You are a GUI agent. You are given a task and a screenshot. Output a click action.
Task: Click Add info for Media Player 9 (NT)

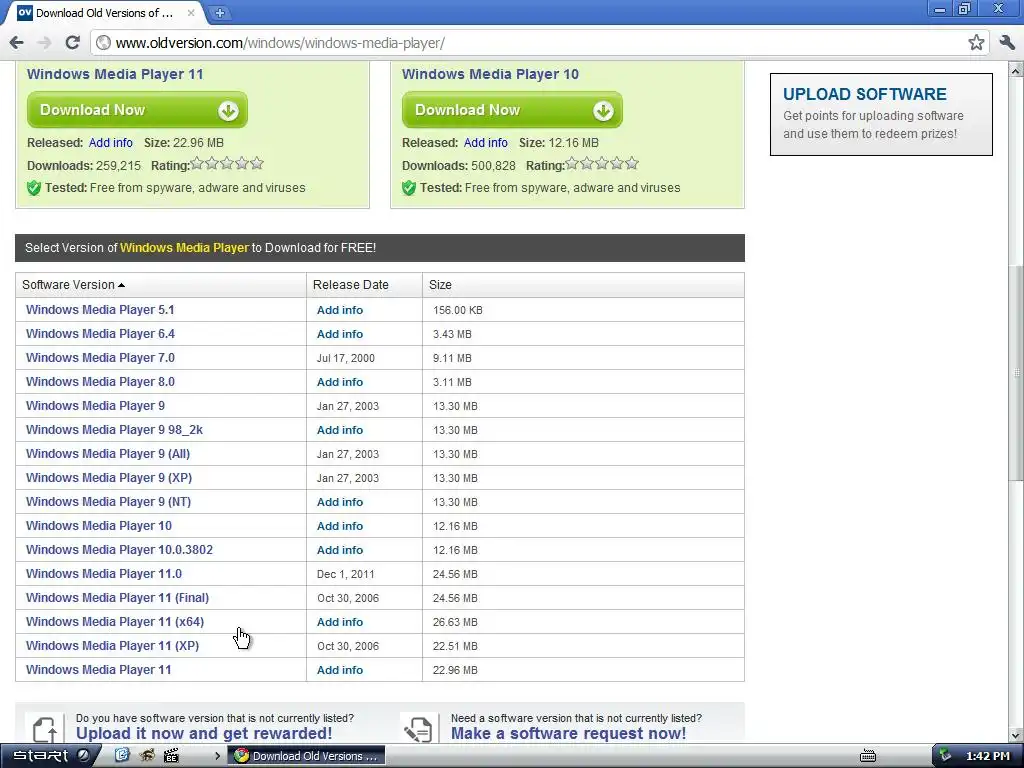coord(340,502)
